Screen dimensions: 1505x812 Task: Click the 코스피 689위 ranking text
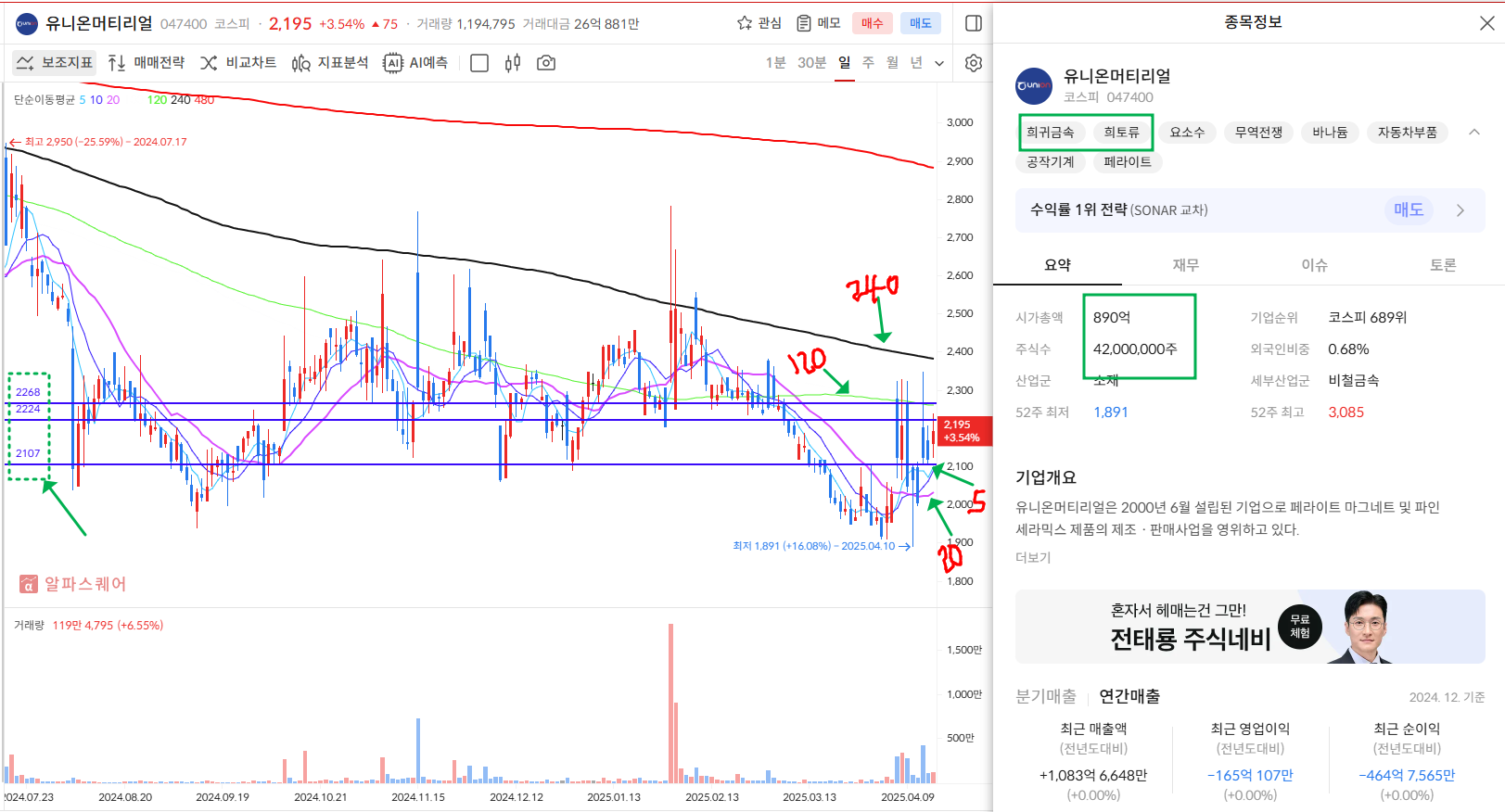point(1368,317)
